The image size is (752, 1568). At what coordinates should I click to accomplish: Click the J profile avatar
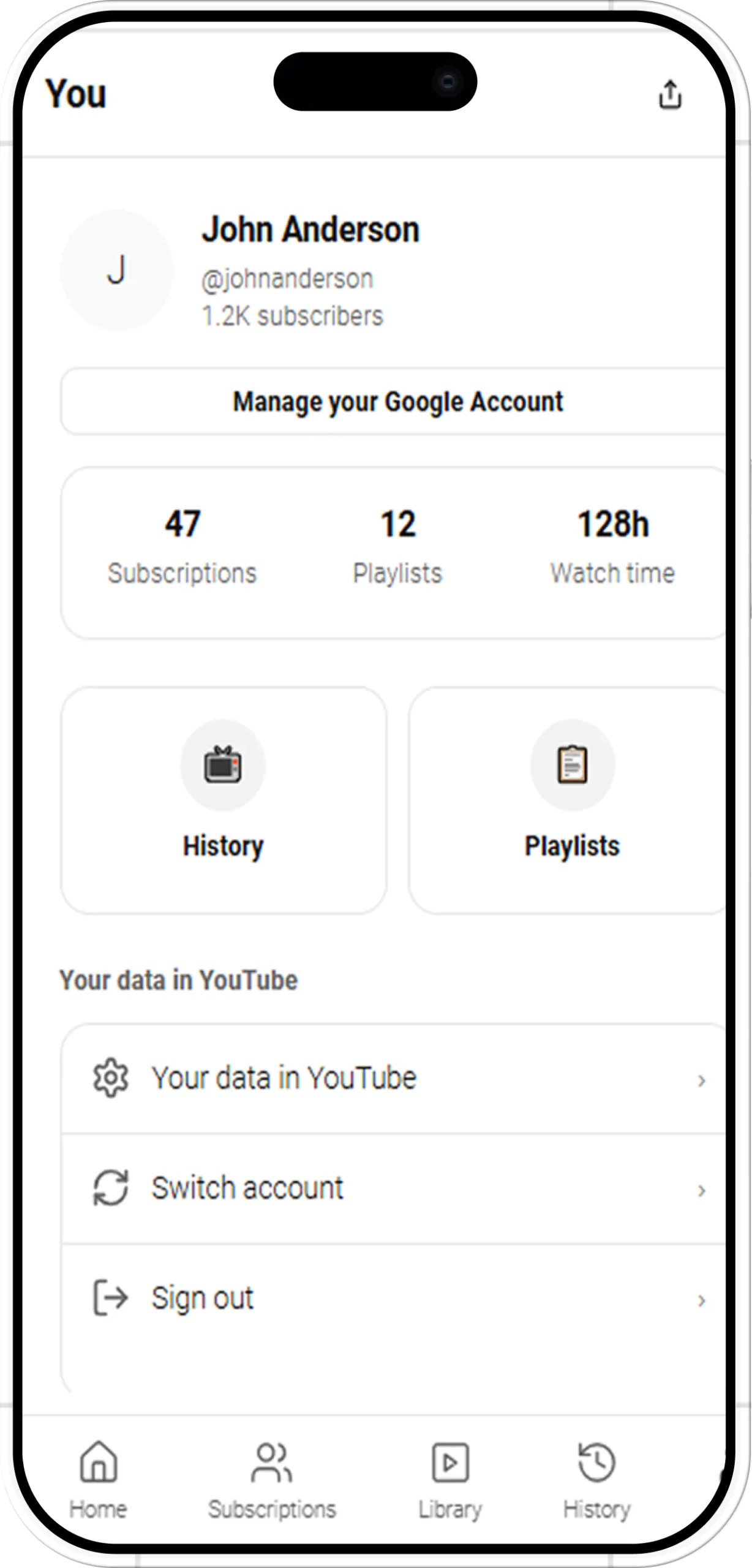tap(117, 270)
